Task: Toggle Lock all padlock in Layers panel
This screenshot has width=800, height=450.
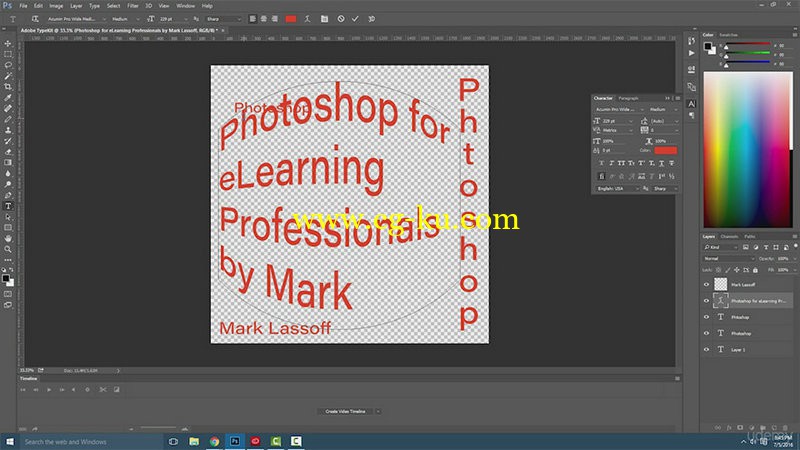Action: [x=755, y=270]
